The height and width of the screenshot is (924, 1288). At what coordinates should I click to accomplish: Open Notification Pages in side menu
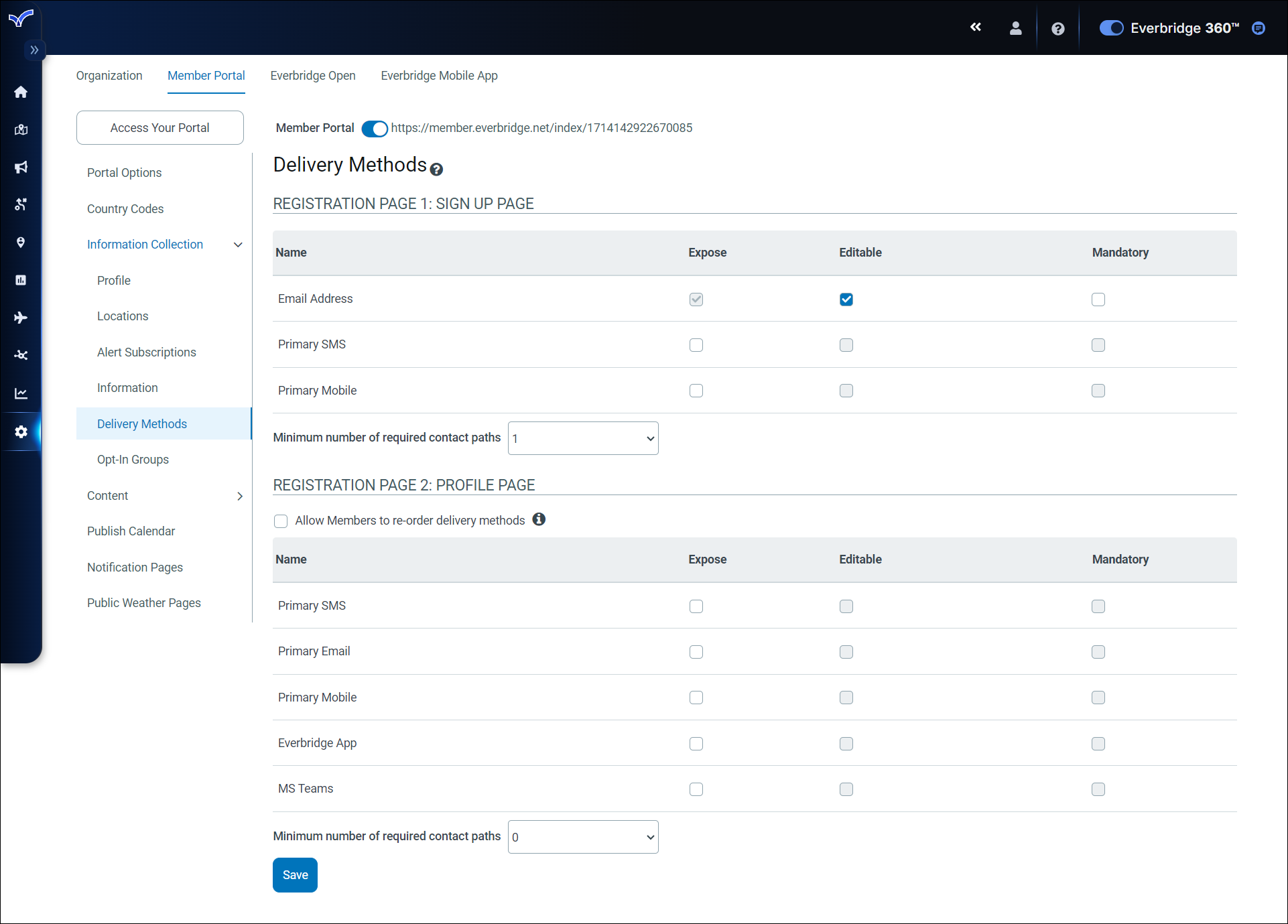click(x=135, y=568)
